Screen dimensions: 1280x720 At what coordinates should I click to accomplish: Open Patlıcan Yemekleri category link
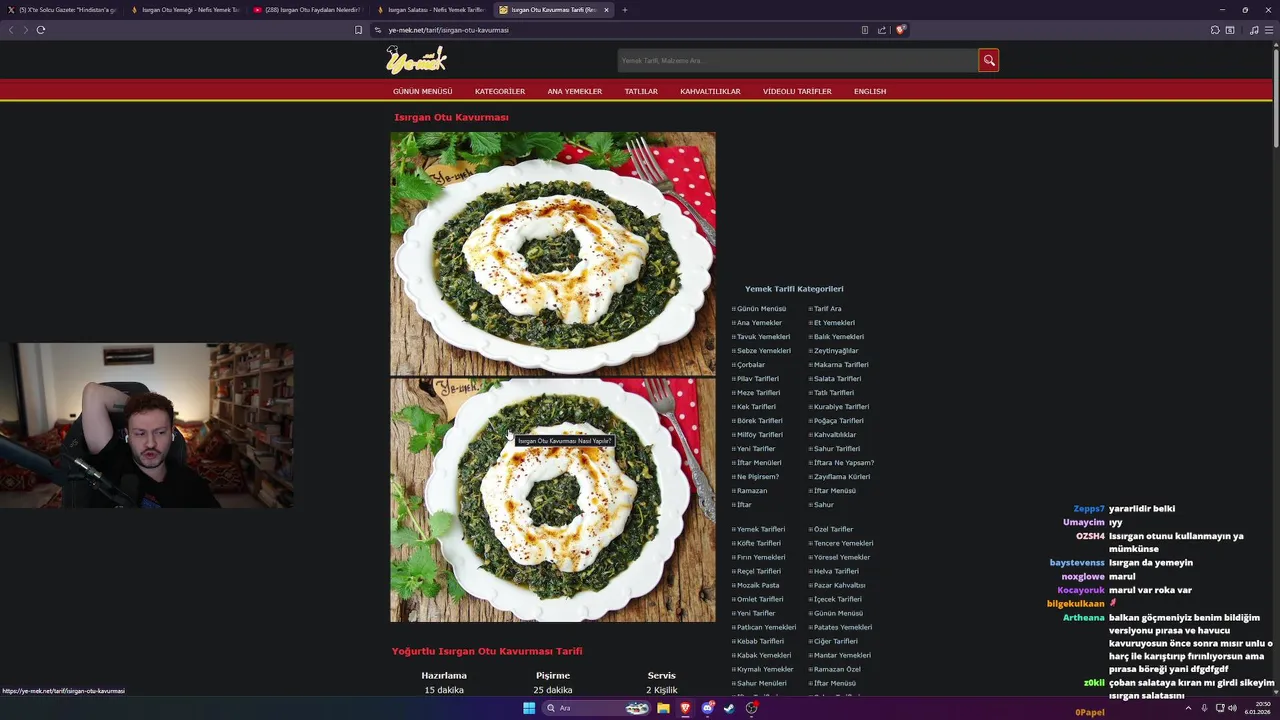766,627
